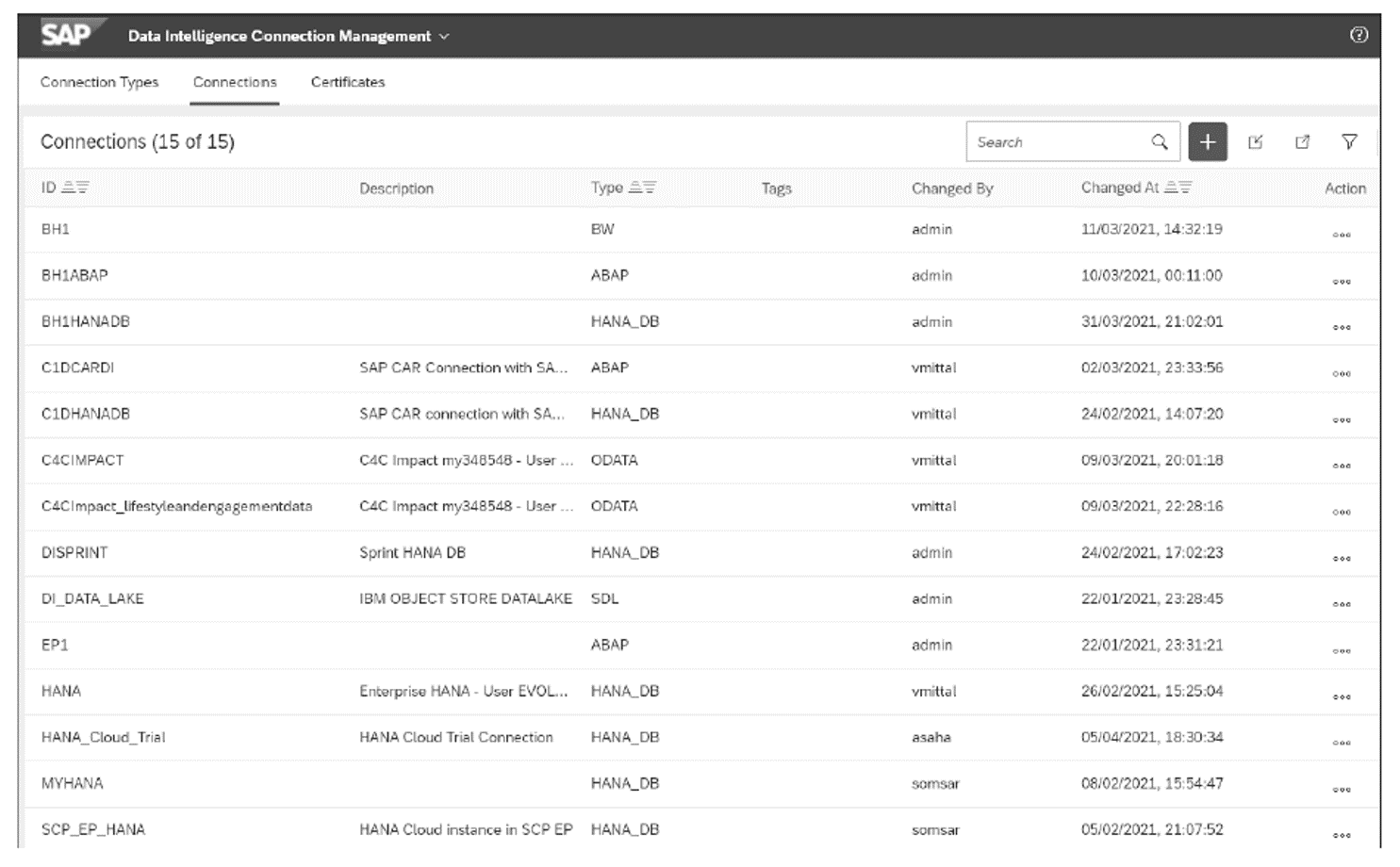Click the SDL type cell
This screenshot has width=1400, height=867.
(x=604, y=598)
